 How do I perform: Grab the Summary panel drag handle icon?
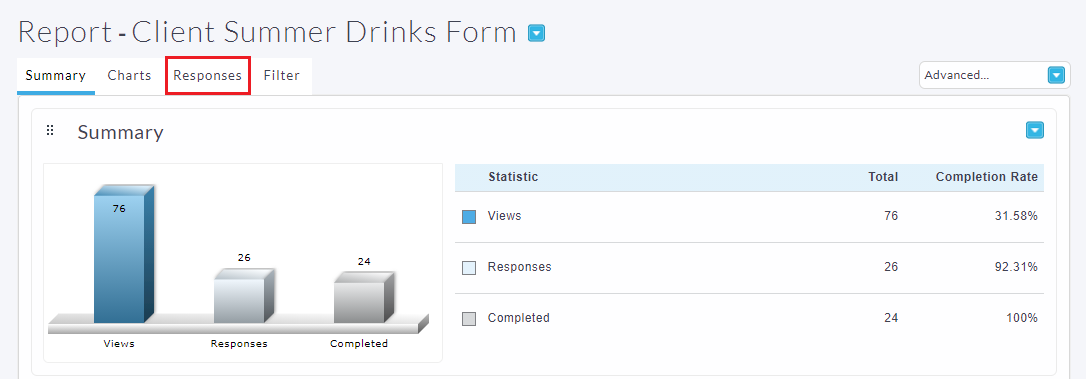(x=50, y=130)
